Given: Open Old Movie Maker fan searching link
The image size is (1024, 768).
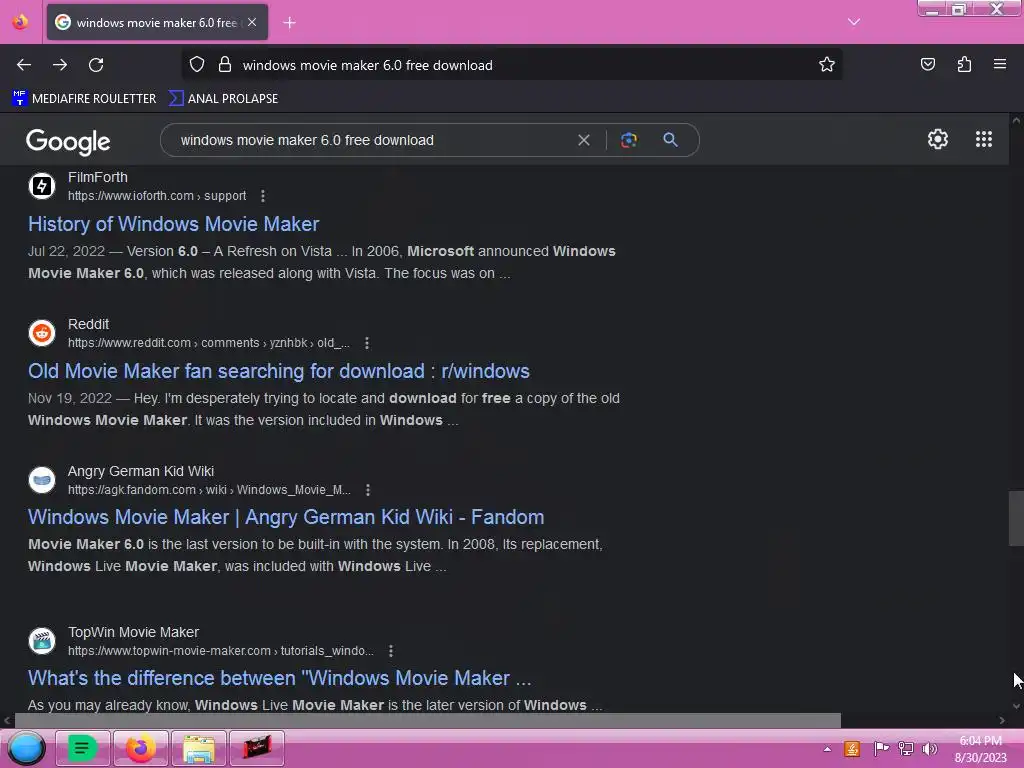Looking at the screenshot, I should pos(279,371).
